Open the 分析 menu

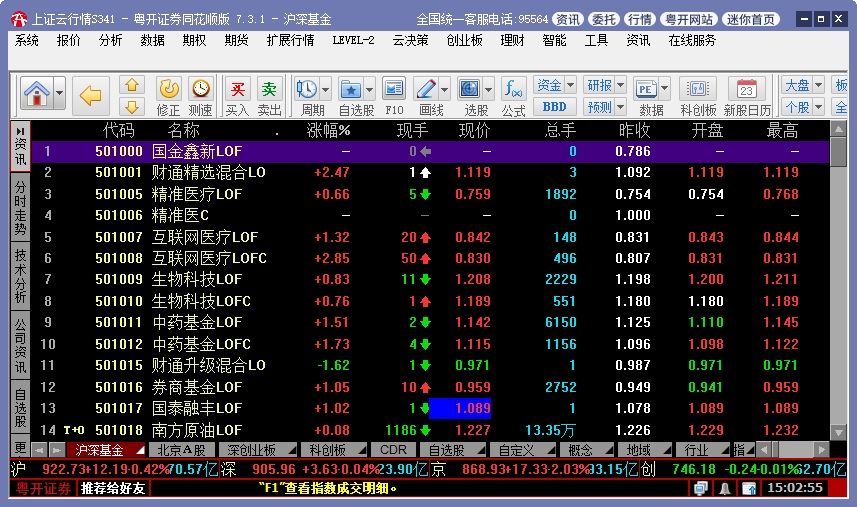click(x=110, y=40)
